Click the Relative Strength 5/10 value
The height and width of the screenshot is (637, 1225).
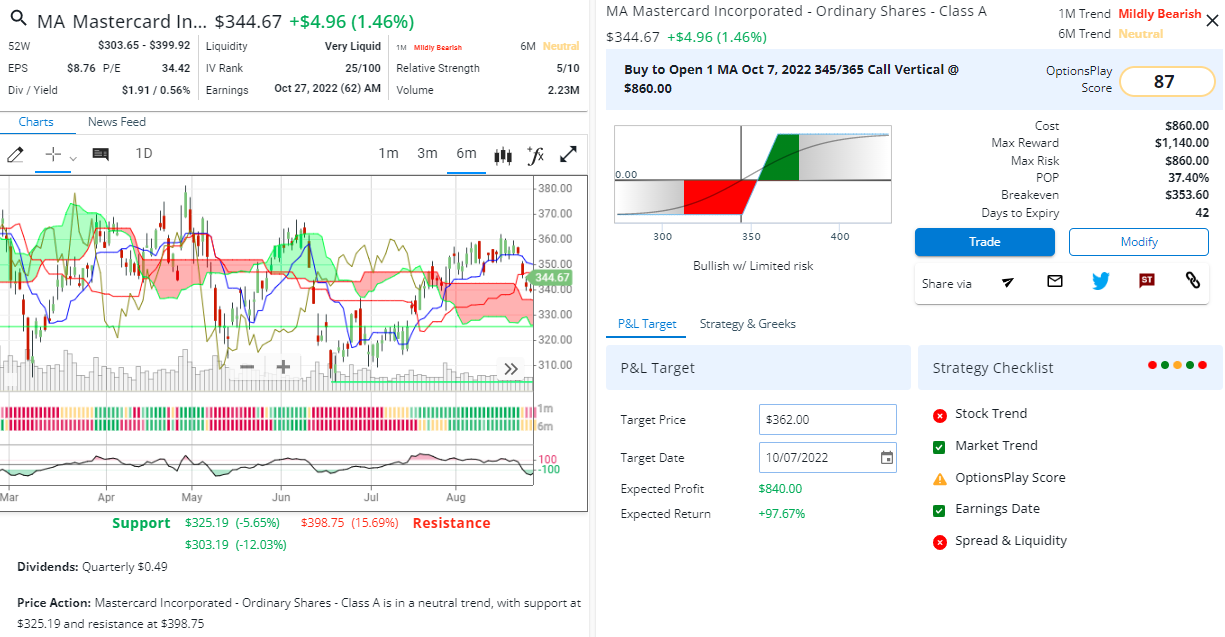568,68
